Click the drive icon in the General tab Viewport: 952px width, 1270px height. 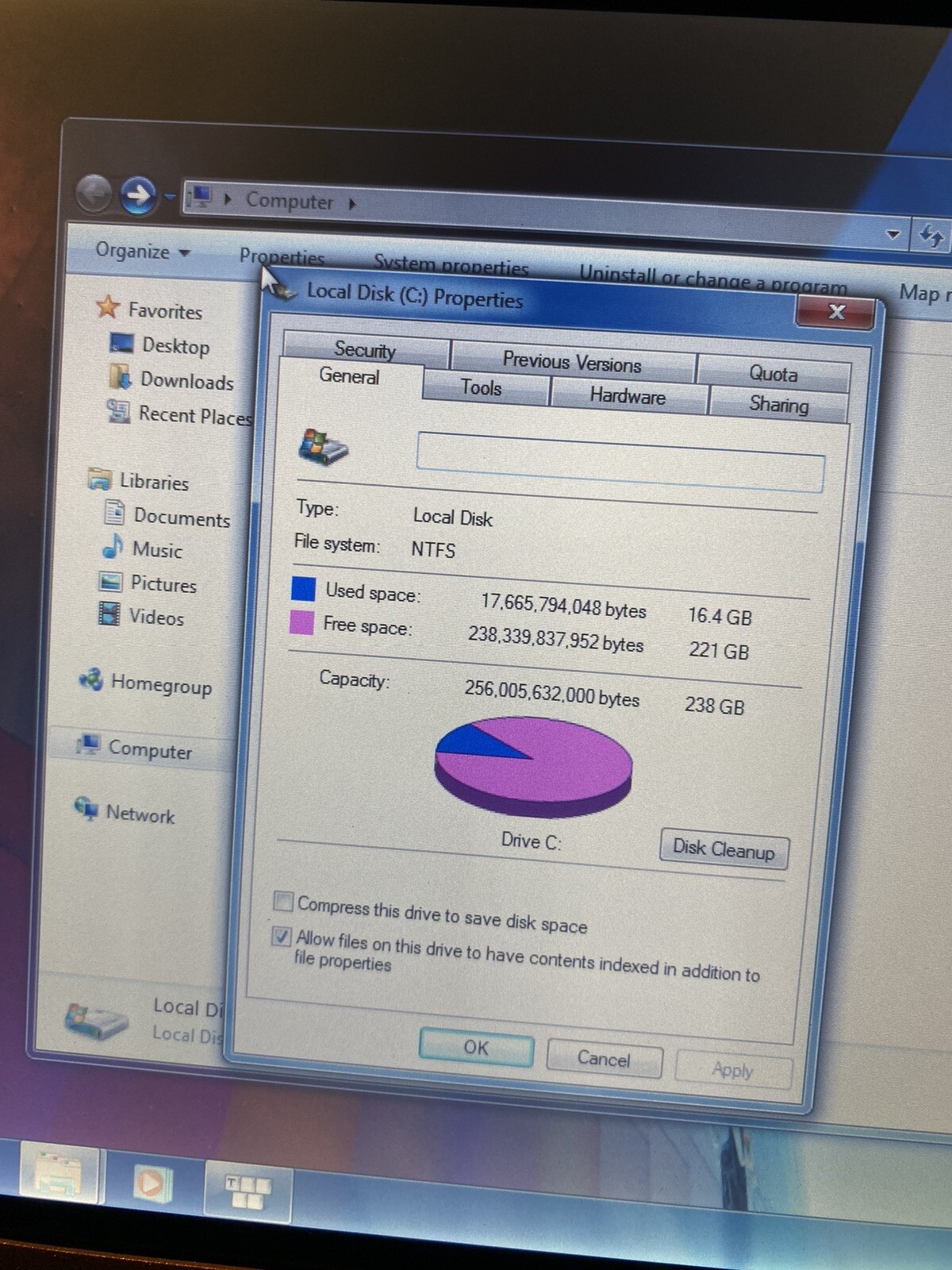(x=323, y=446)
